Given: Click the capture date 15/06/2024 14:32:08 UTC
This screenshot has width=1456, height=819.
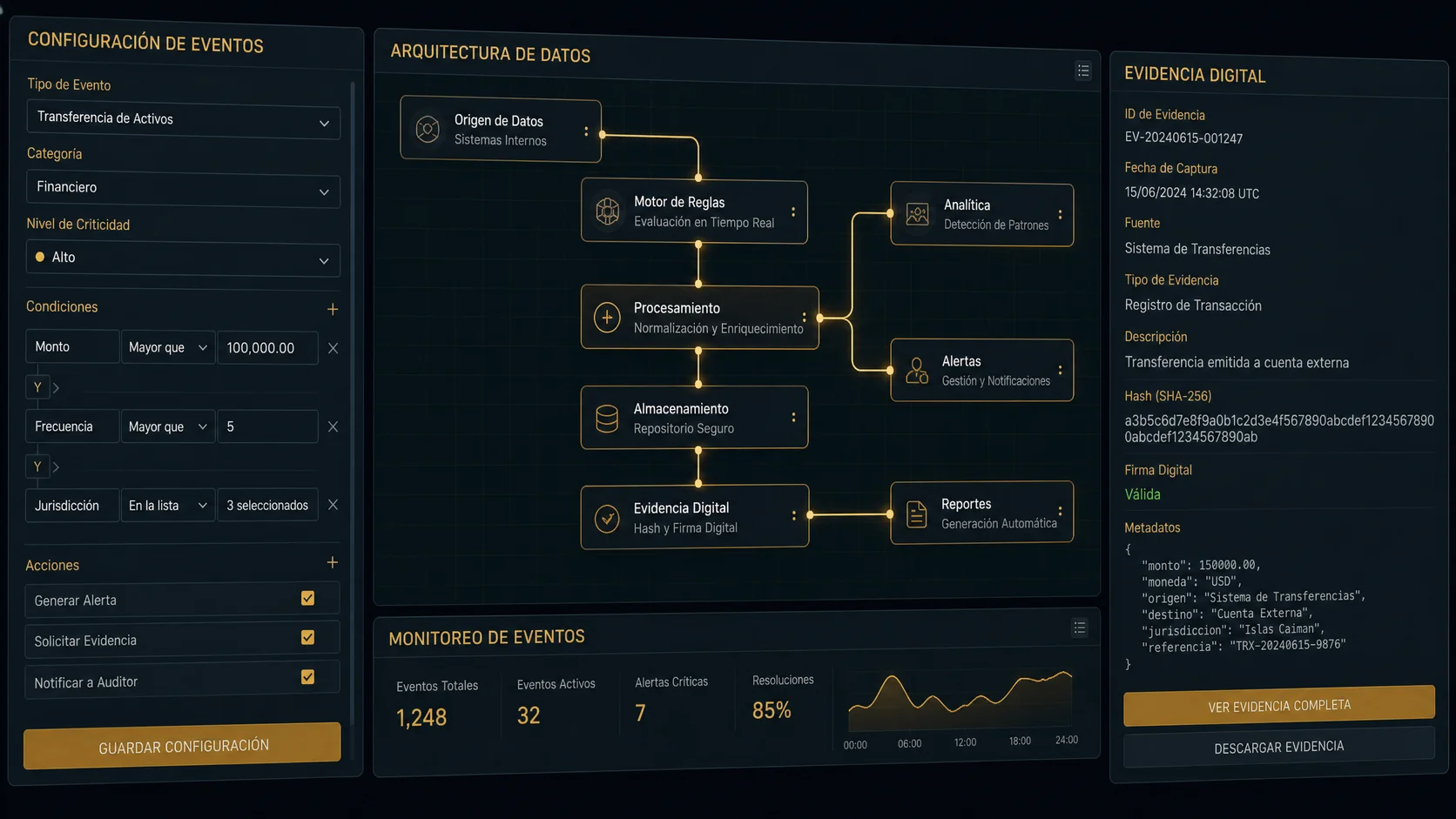Looking at the screenshot, I should tap(1191, 193).
